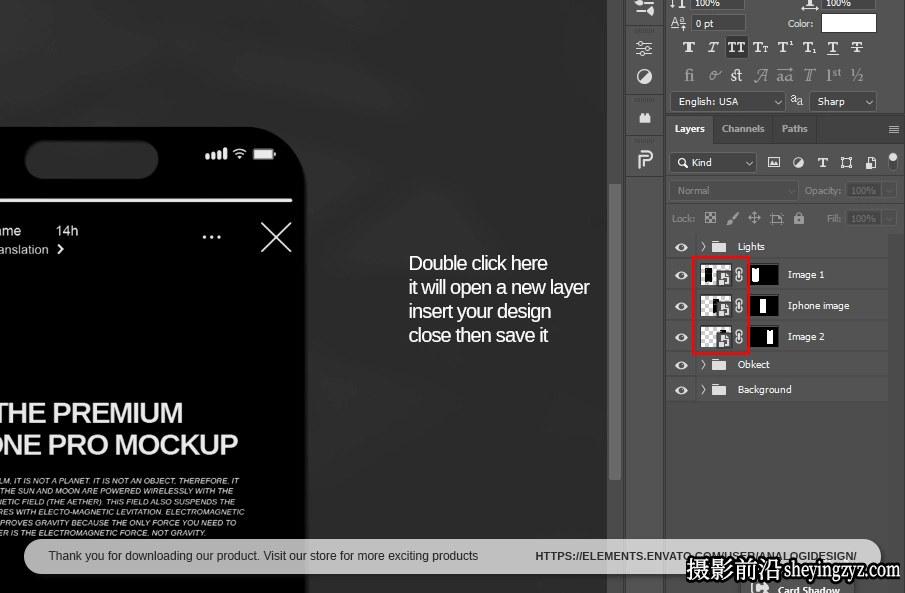Hide the Obkect group
The image size is (905, 593).
point(681,365)
